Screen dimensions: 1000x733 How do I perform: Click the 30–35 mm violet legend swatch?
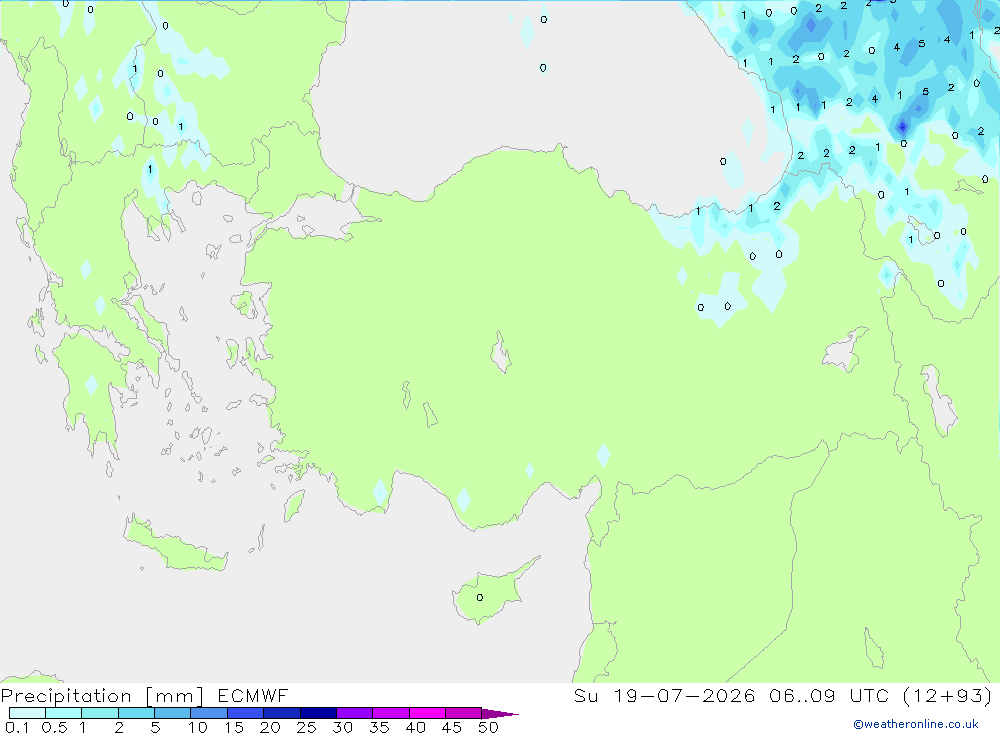355,713
